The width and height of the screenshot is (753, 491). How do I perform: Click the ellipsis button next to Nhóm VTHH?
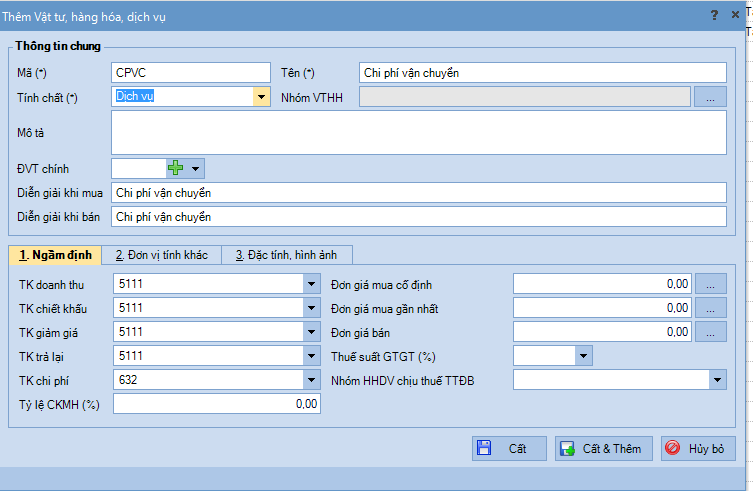pyautogui.click(x=710, y=97)
